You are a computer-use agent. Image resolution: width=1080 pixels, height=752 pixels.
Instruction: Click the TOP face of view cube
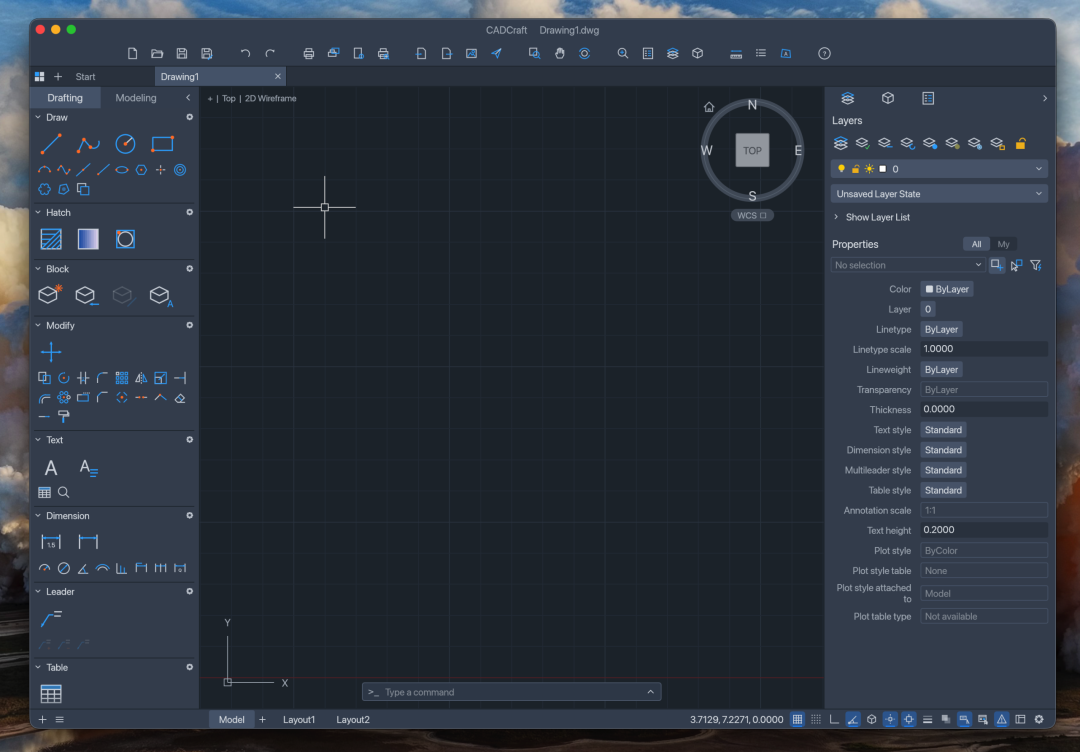pos(752,150)
